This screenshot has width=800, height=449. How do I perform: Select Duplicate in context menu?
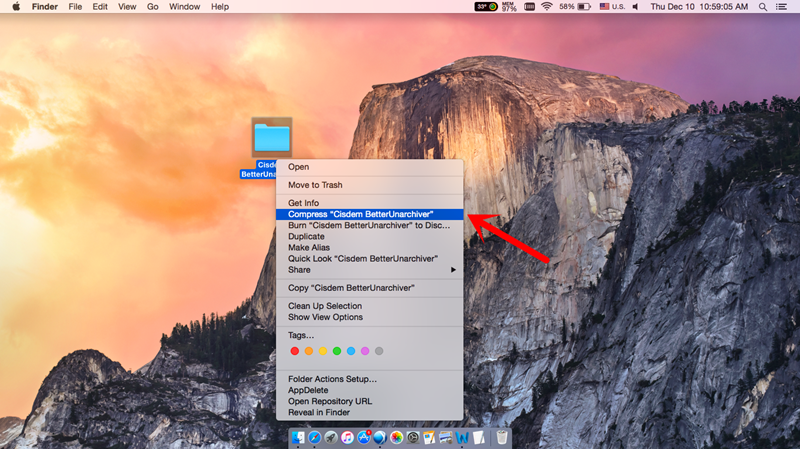(x=369, y=237)
